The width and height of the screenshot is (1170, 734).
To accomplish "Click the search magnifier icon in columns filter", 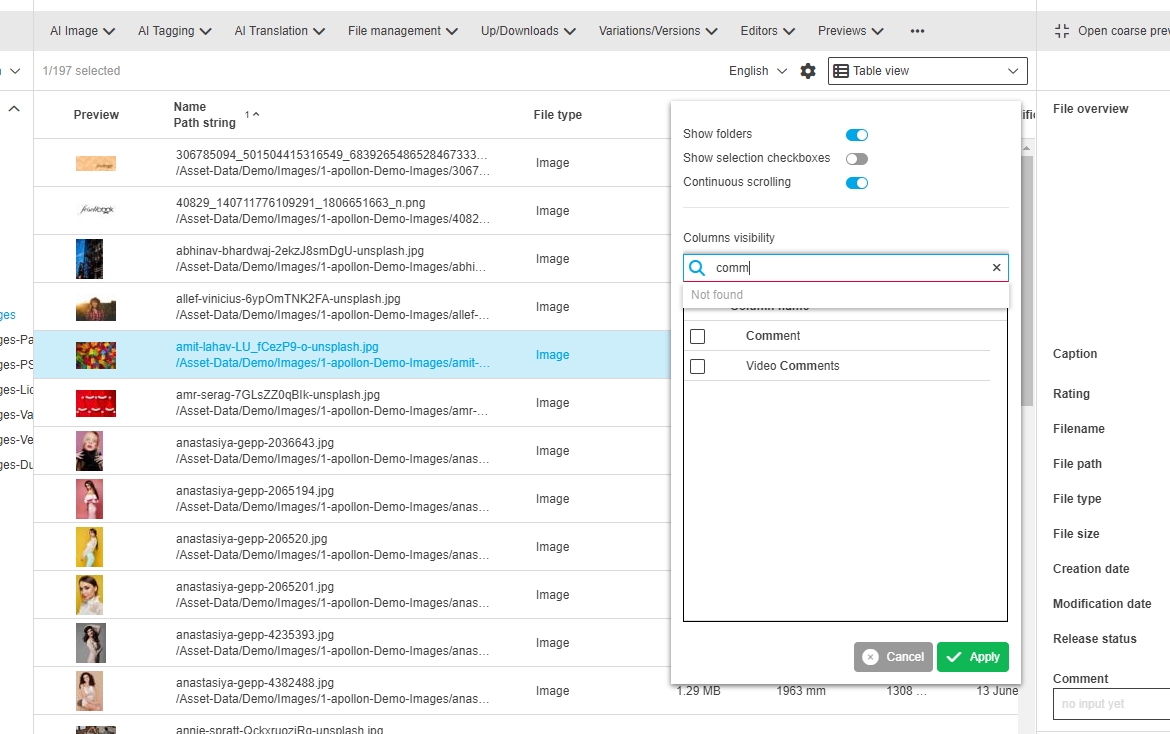I will [698, 268].
